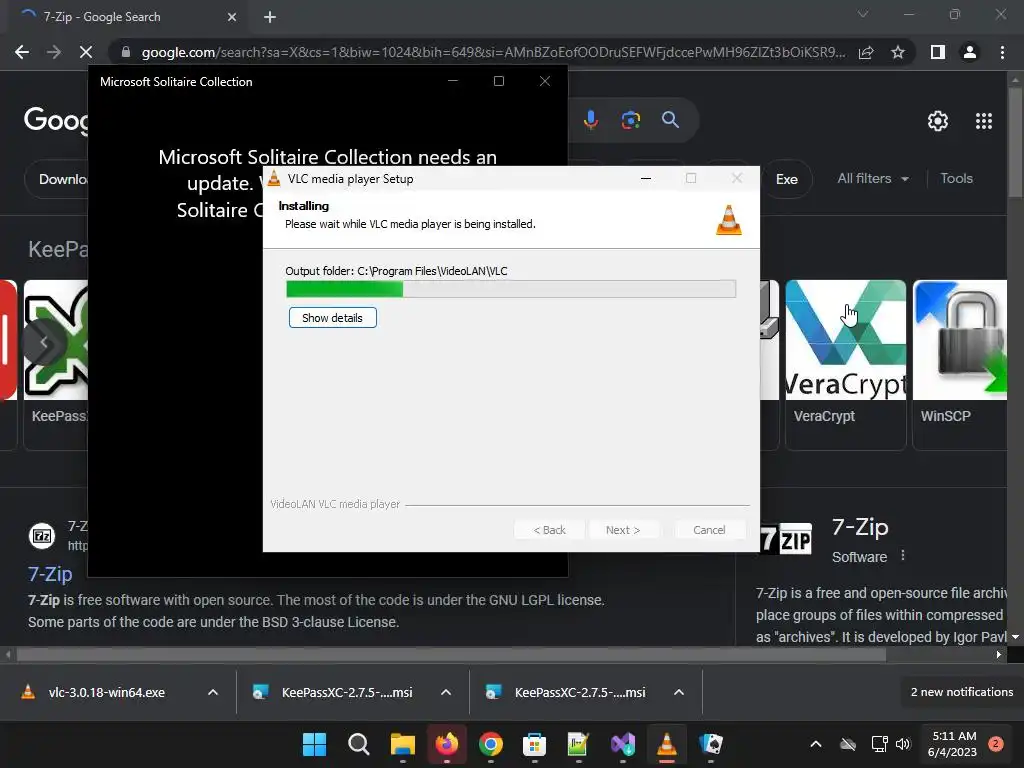Open Microsoft Store from taskbar
The width and height of the screenshot is (1024, 768).
tap(534, 744)
